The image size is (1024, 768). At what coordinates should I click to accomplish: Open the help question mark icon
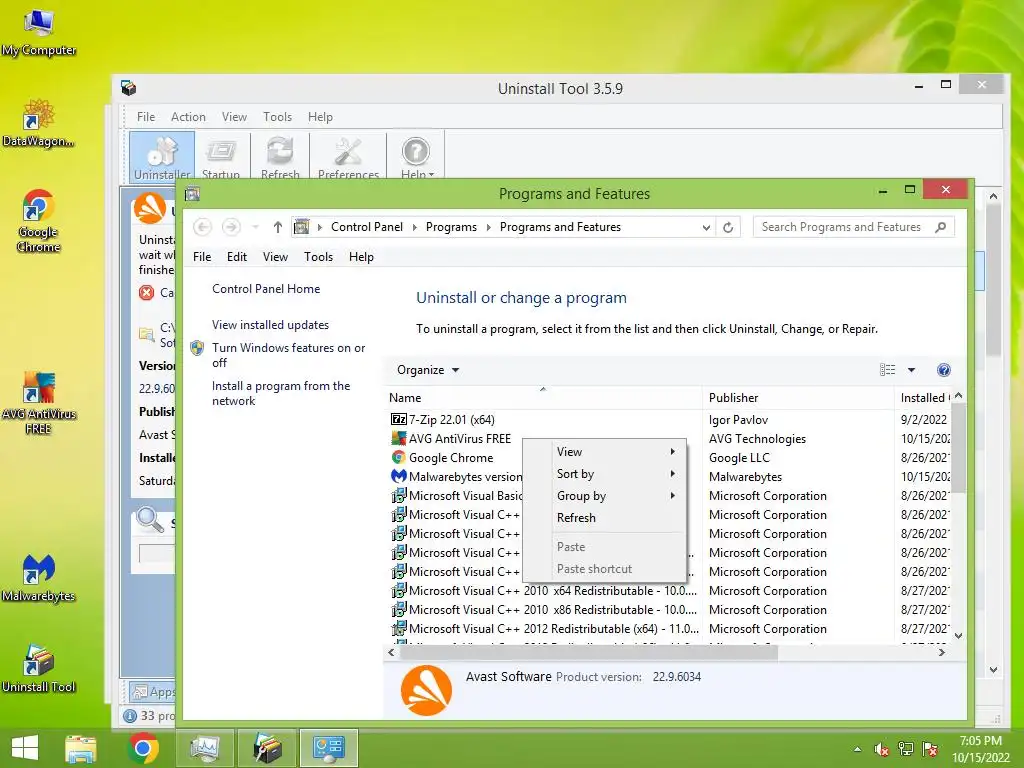point(943,370)
